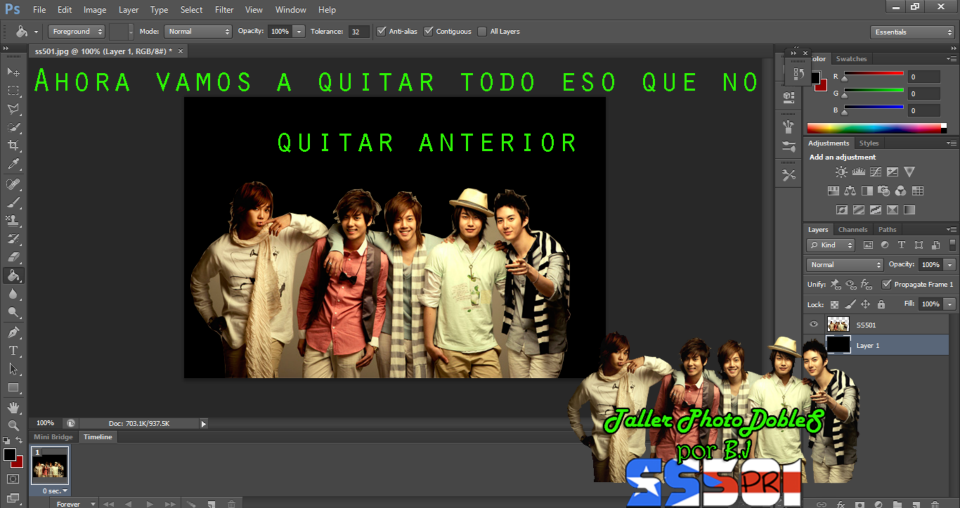Open the Essentials workspace dropdown
The width and height of the screenshot is (960, 508).
click(x=912, y=32)
